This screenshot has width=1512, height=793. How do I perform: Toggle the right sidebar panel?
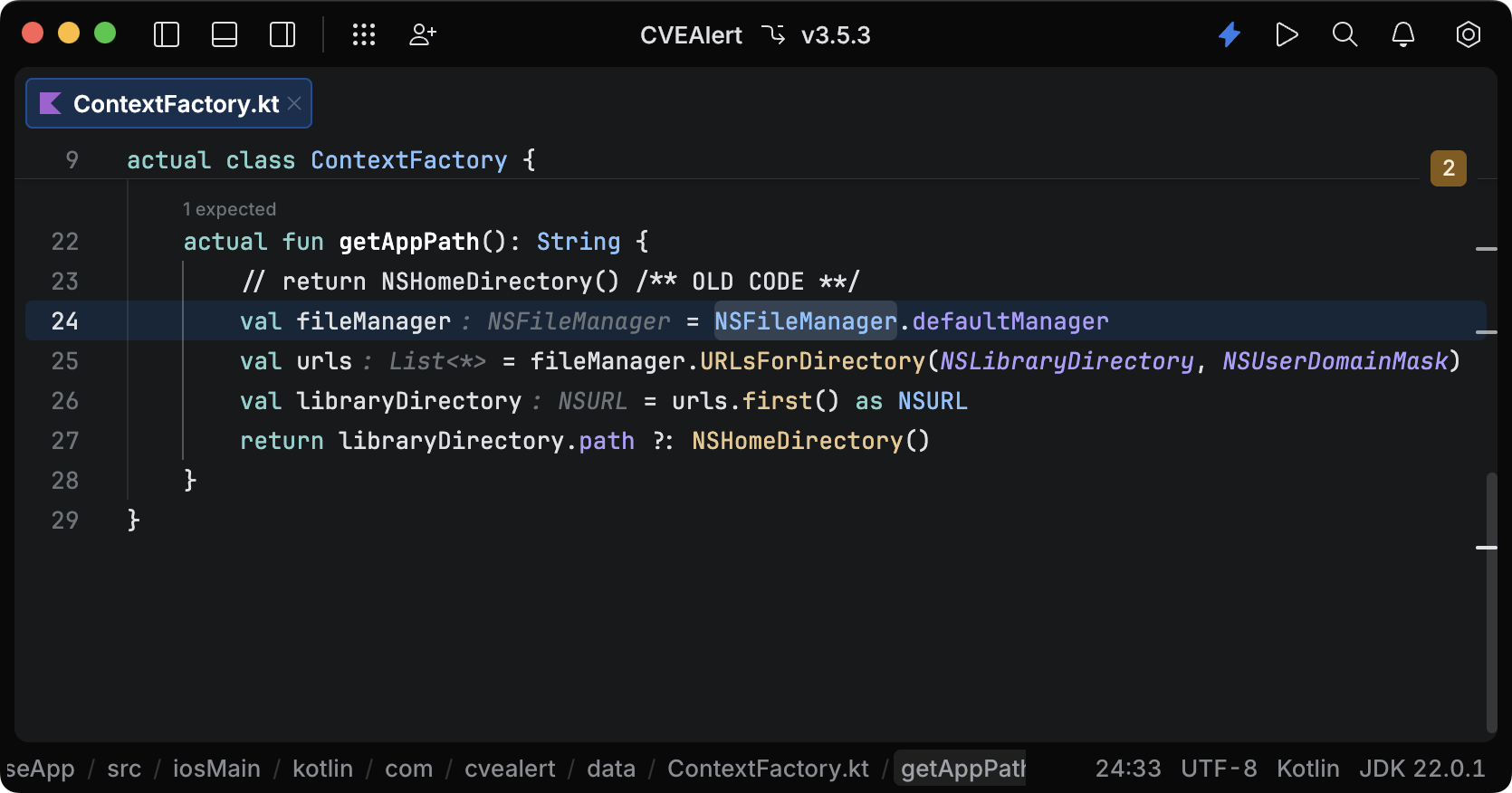(x=282, y=35)
